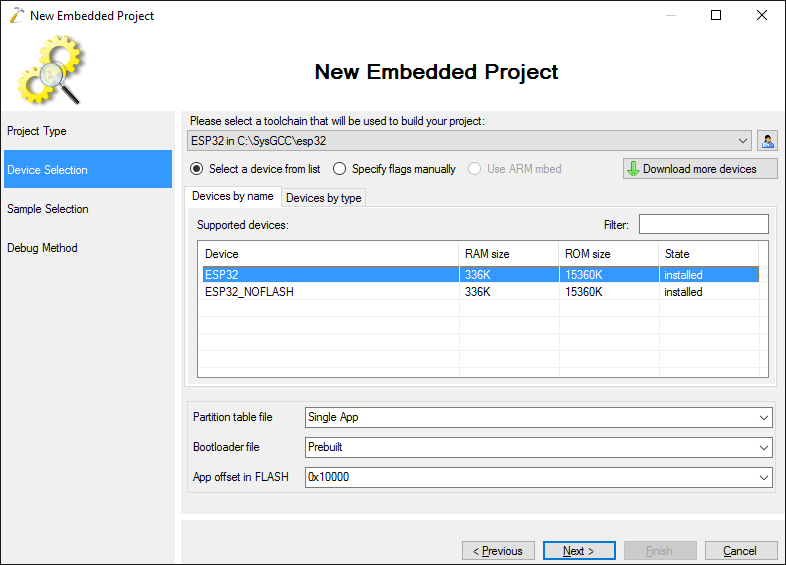Open the Debug Method wizard page
Viewport: 786px width, 565px height.
point(42,248)
